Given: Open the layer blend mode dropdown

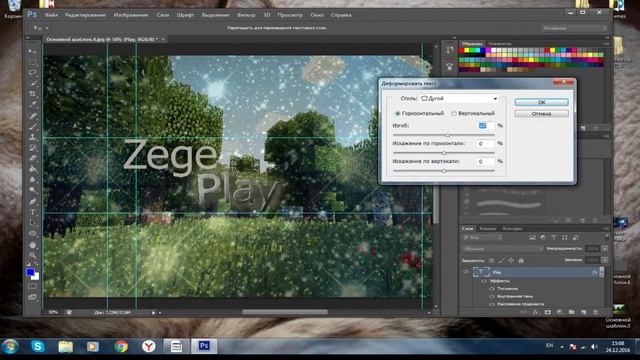Looking at the screenshot, I should point(503,249).
